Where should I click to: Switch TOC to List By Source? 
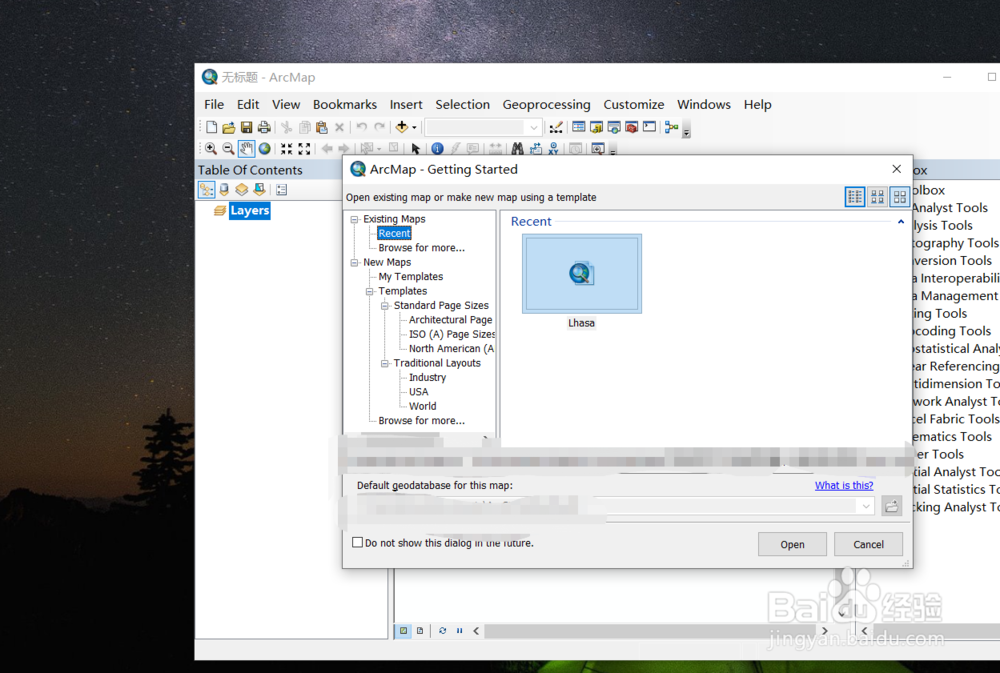[x=224, y=189]
